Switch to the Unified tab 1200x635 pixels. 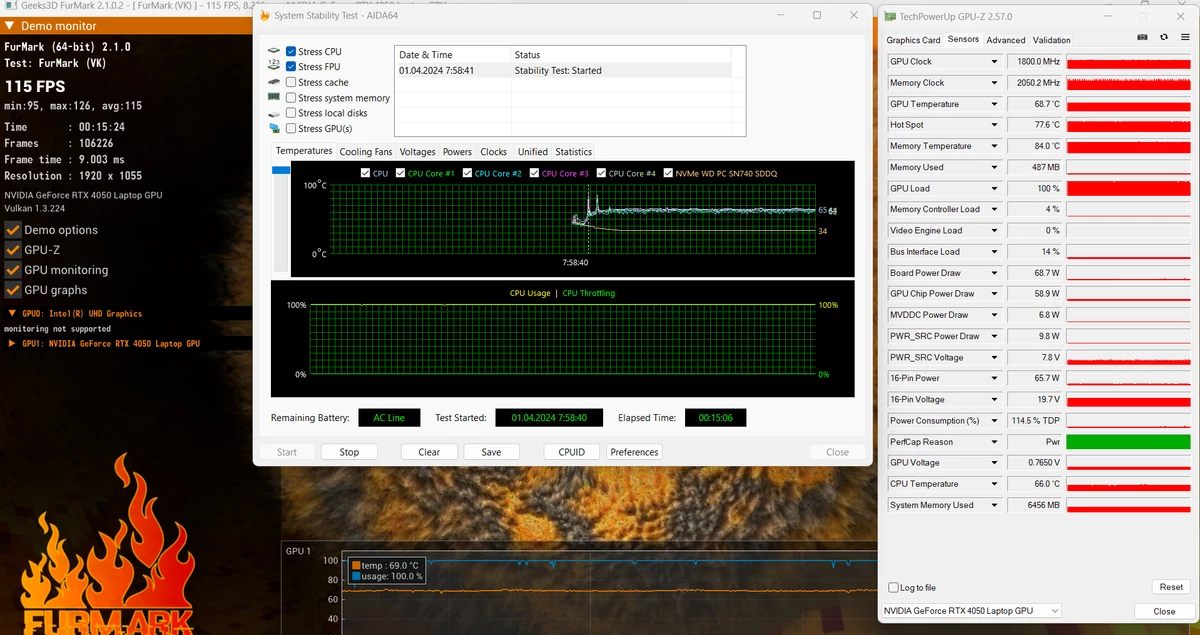(x=533, y=152)
